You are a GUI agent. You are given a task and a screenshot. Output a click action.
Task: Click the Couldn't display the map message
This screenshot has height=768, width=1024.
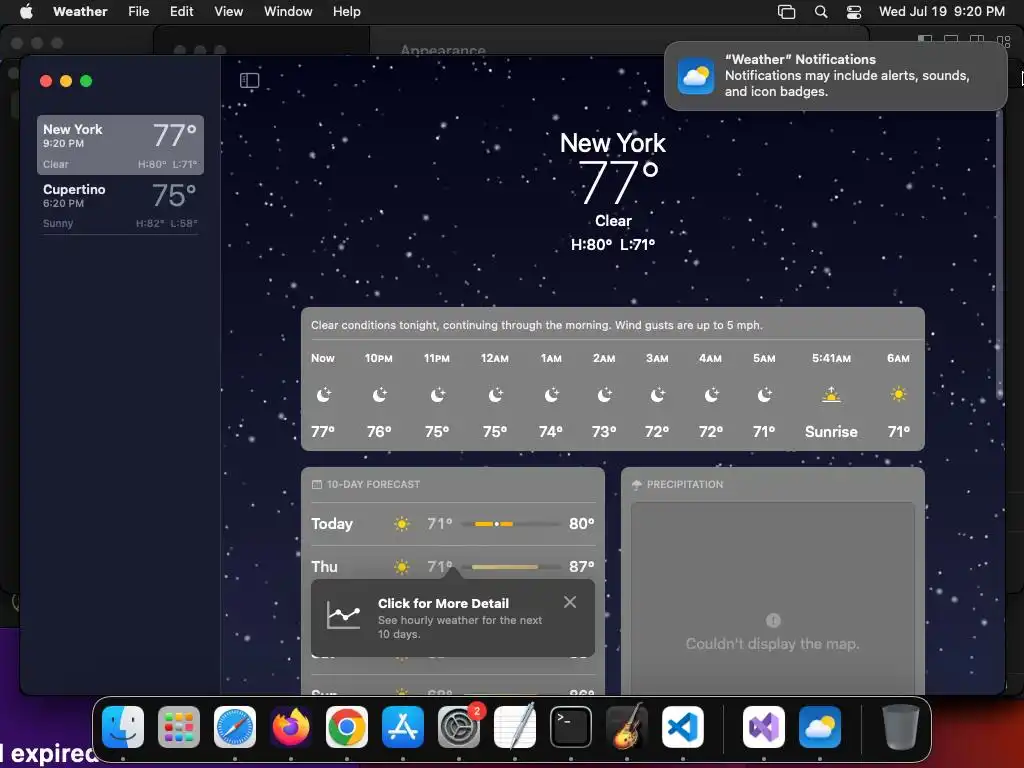pos(773,643)
